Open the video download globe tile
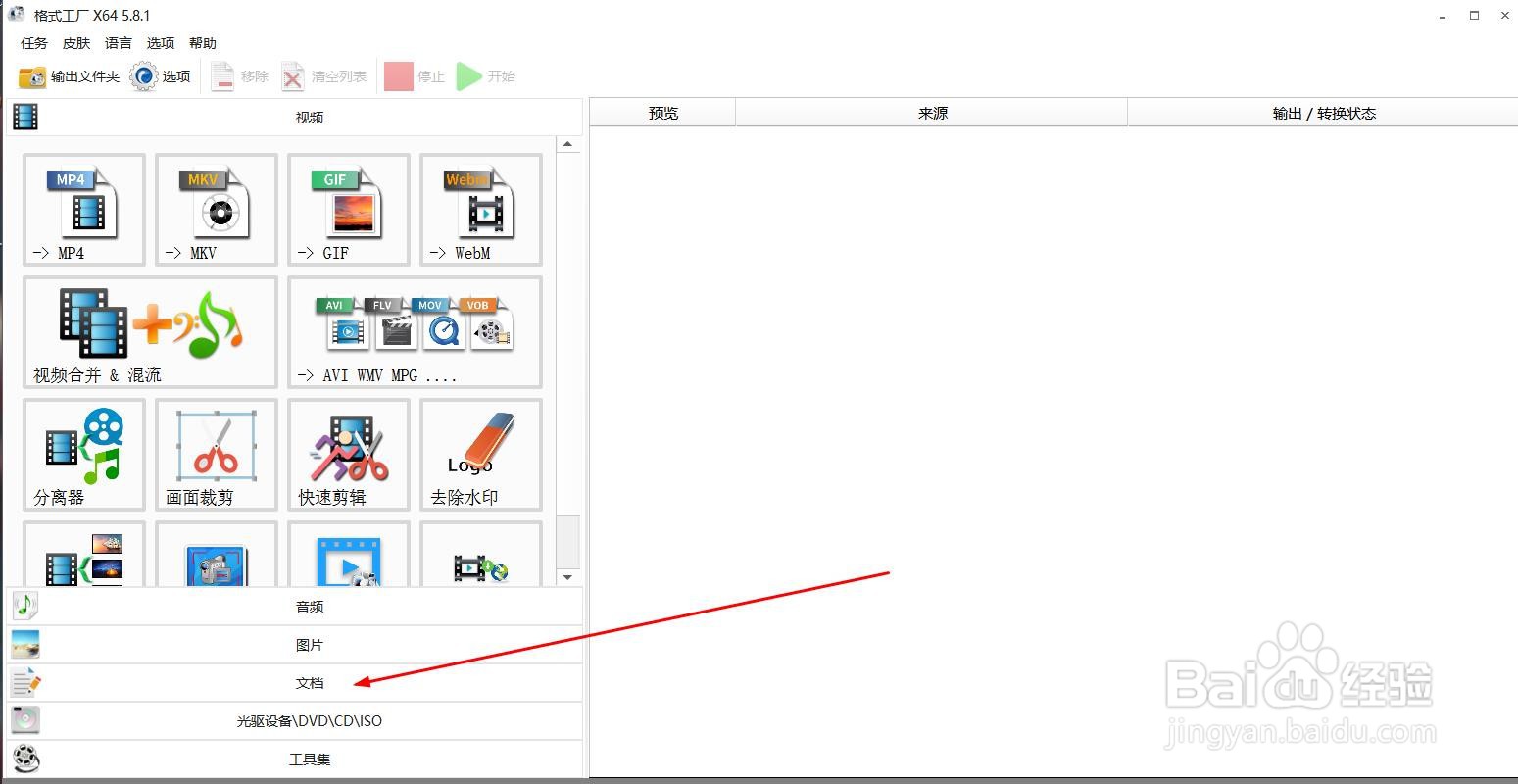Image resolution: width=1518 pixels, height=784 pixels. tap(481, 554)
